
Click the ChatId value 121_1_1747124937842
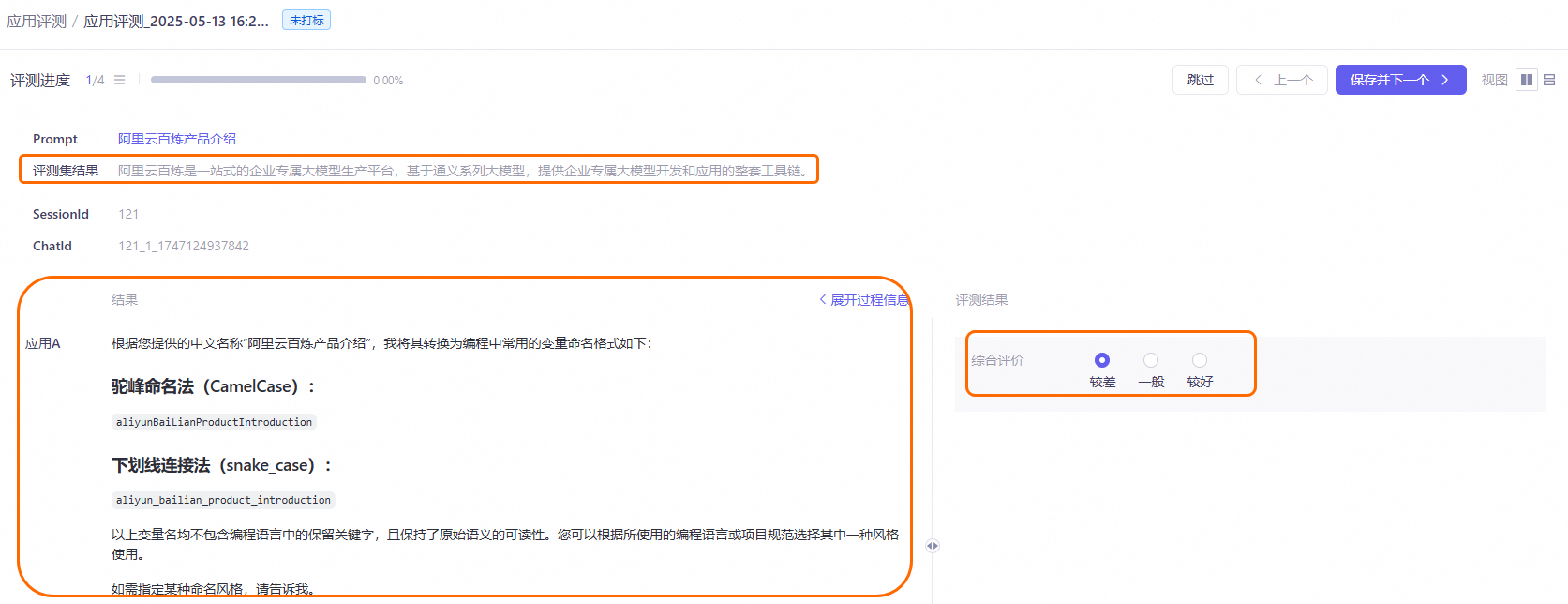184,246
